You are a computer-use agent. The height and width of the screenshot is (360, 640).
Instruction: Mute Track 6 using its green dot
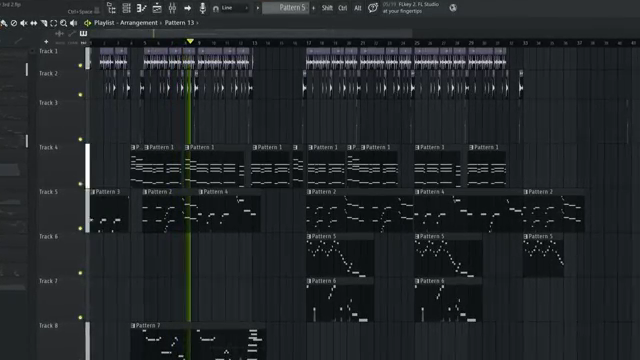(x=80, y=273)
